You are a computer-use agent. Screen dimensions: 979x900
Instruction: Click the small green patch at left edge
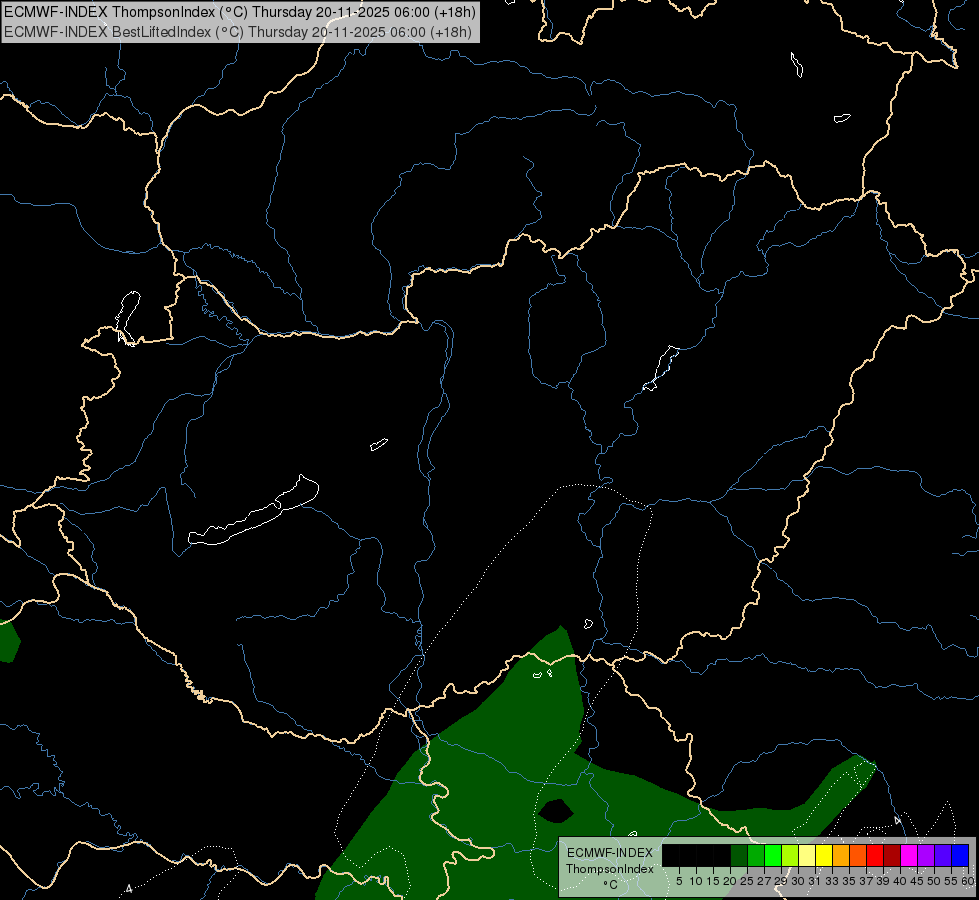9,641
